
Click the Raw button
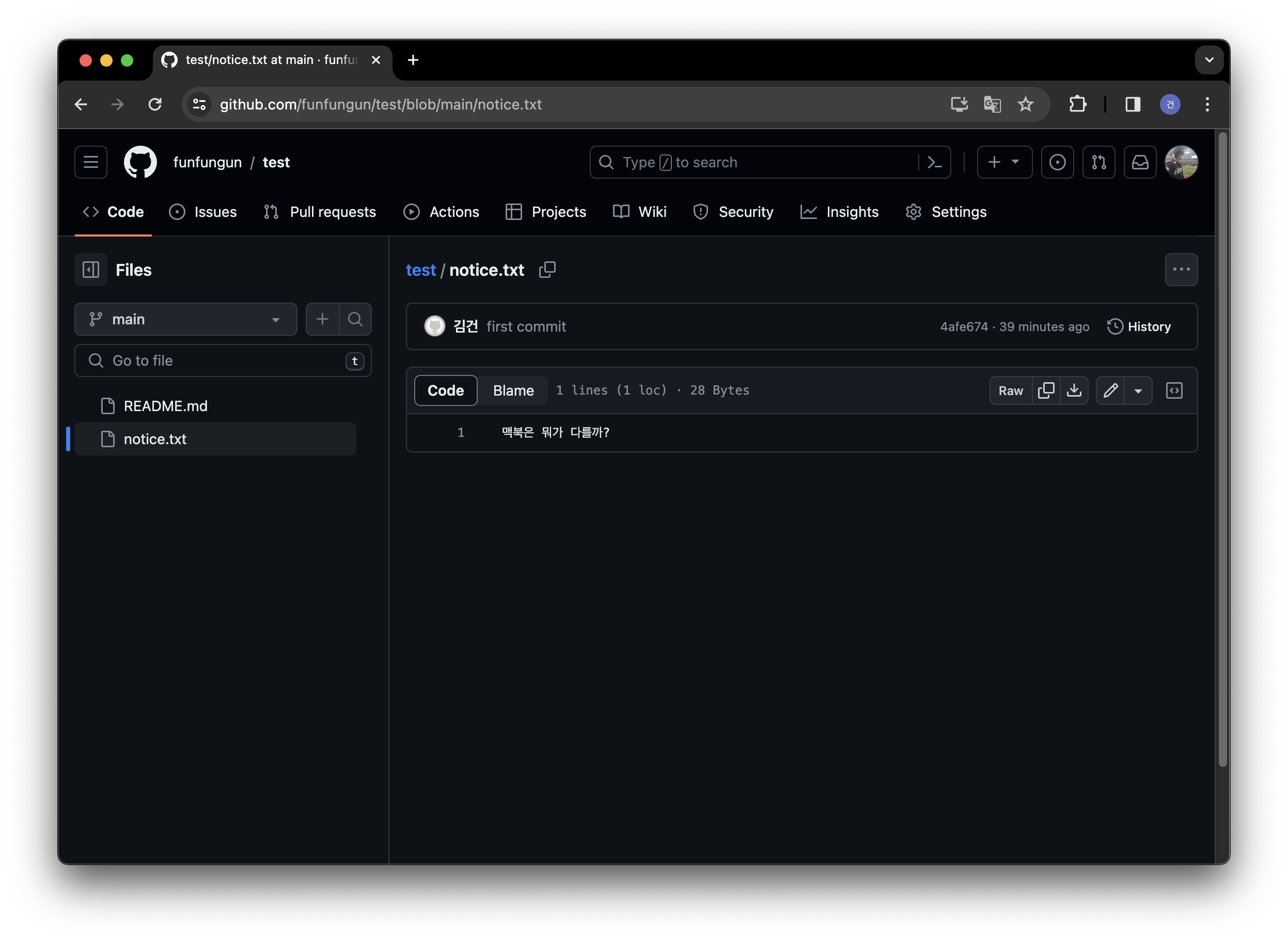point(1011,390)
